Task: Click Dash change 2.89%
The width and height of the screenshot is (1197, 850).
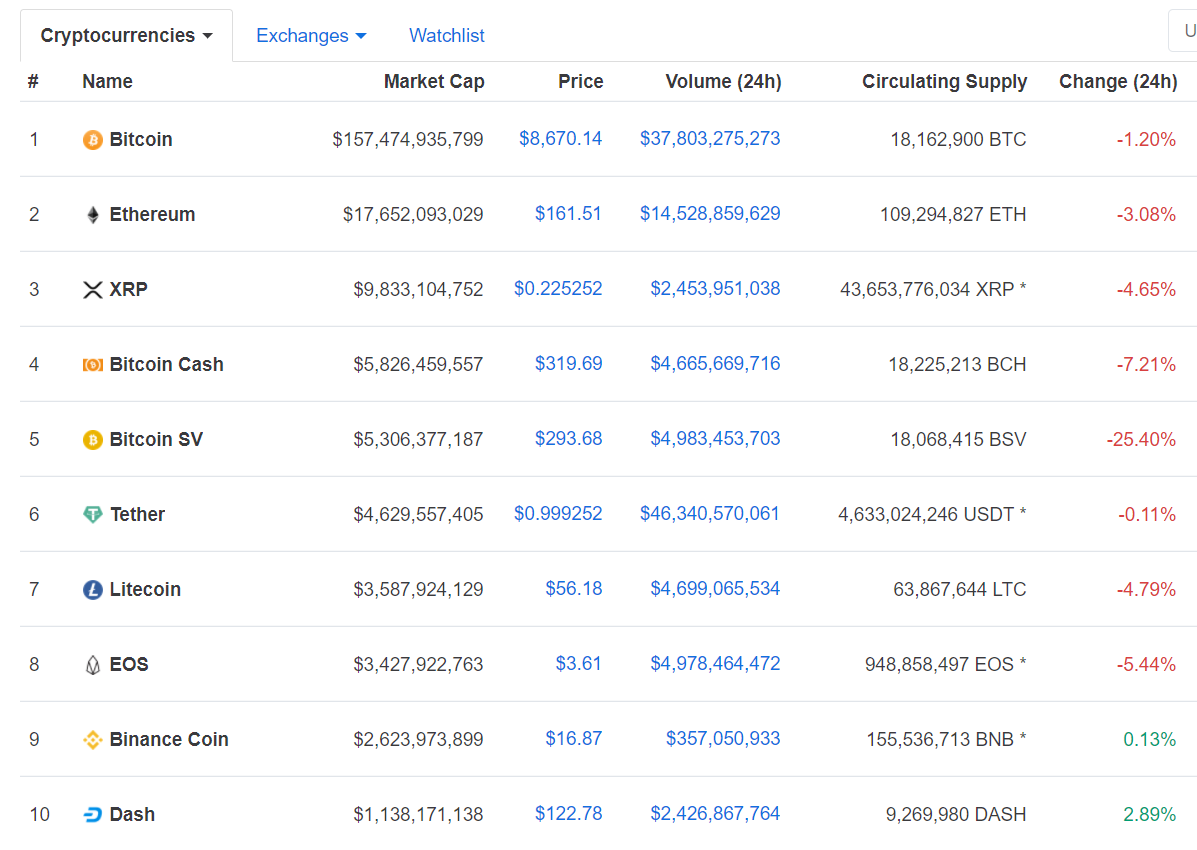Action: click(x=1150, y=815)
